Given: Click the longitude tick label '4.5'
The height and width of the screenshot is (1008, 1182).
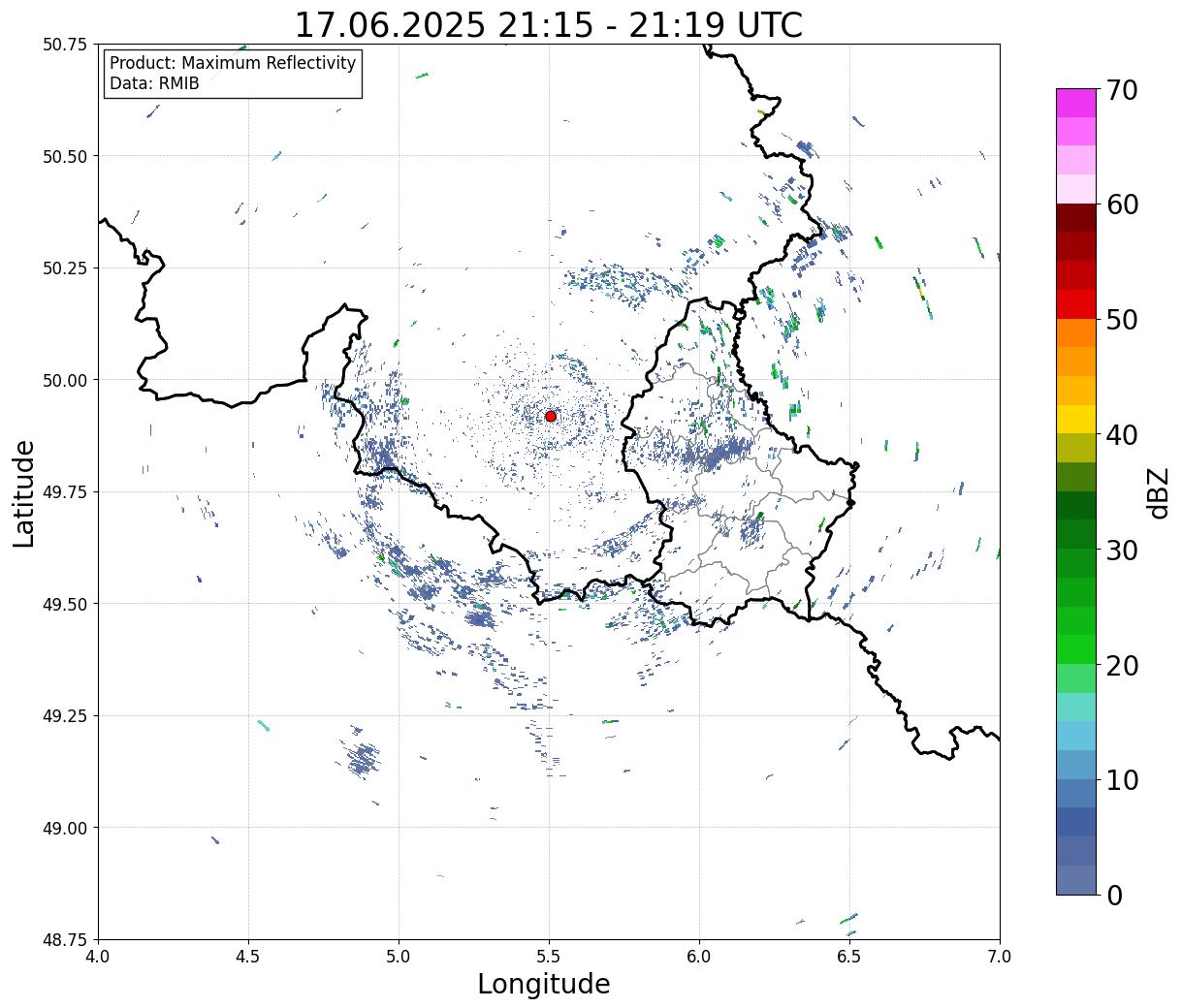Looking at the screenshot, I should click(x=248, y=957).
